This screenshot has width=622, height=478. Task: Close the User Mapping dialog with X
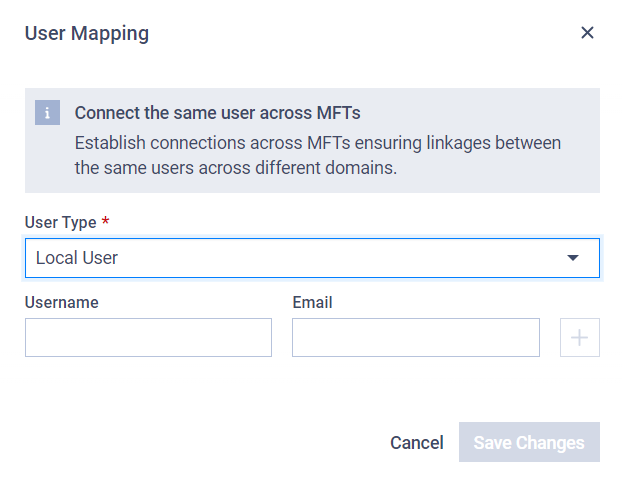pyautogui.click(x=587, y=33)
